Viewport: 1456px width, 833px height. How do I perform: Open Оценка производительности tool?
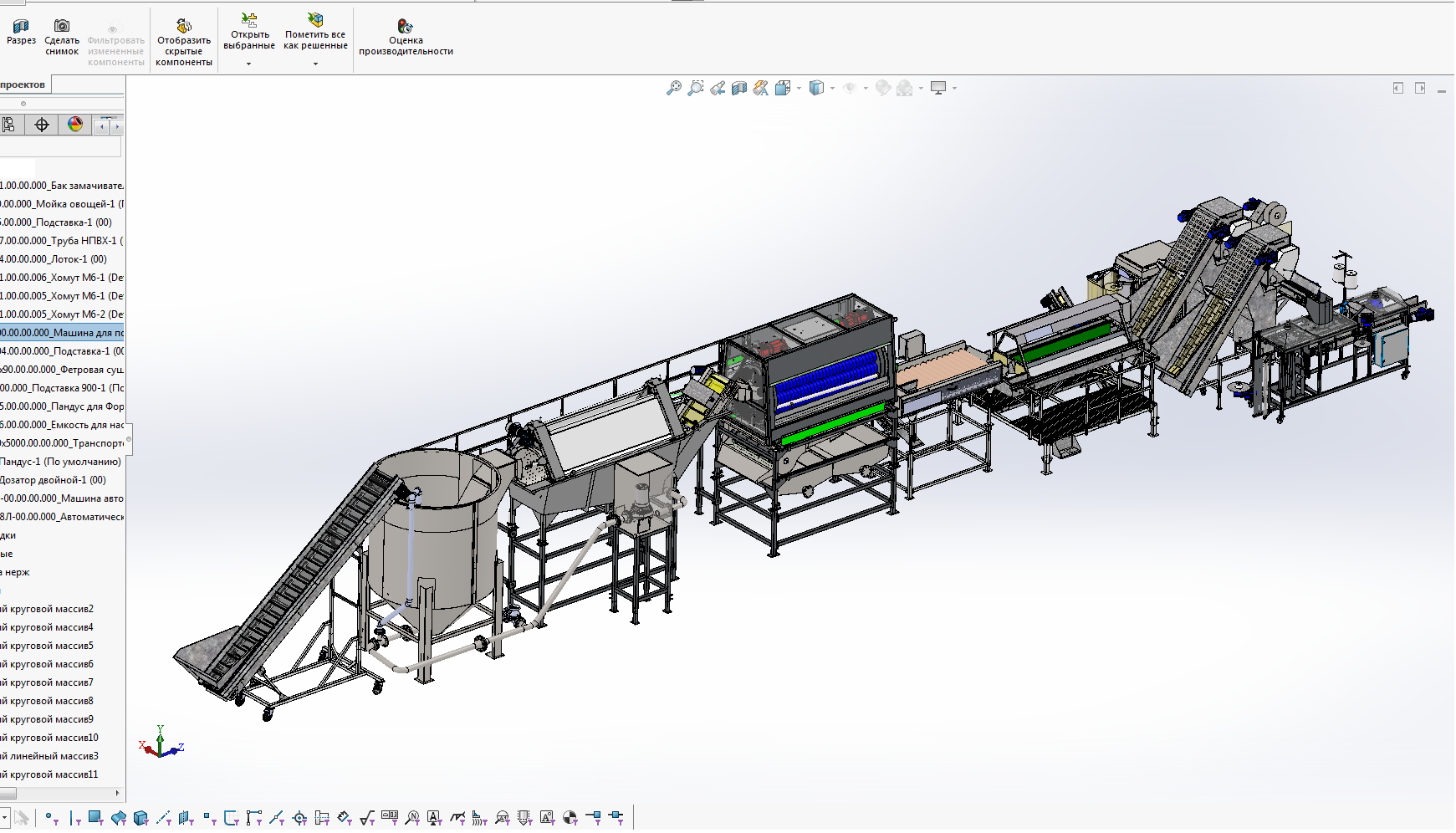406,38
